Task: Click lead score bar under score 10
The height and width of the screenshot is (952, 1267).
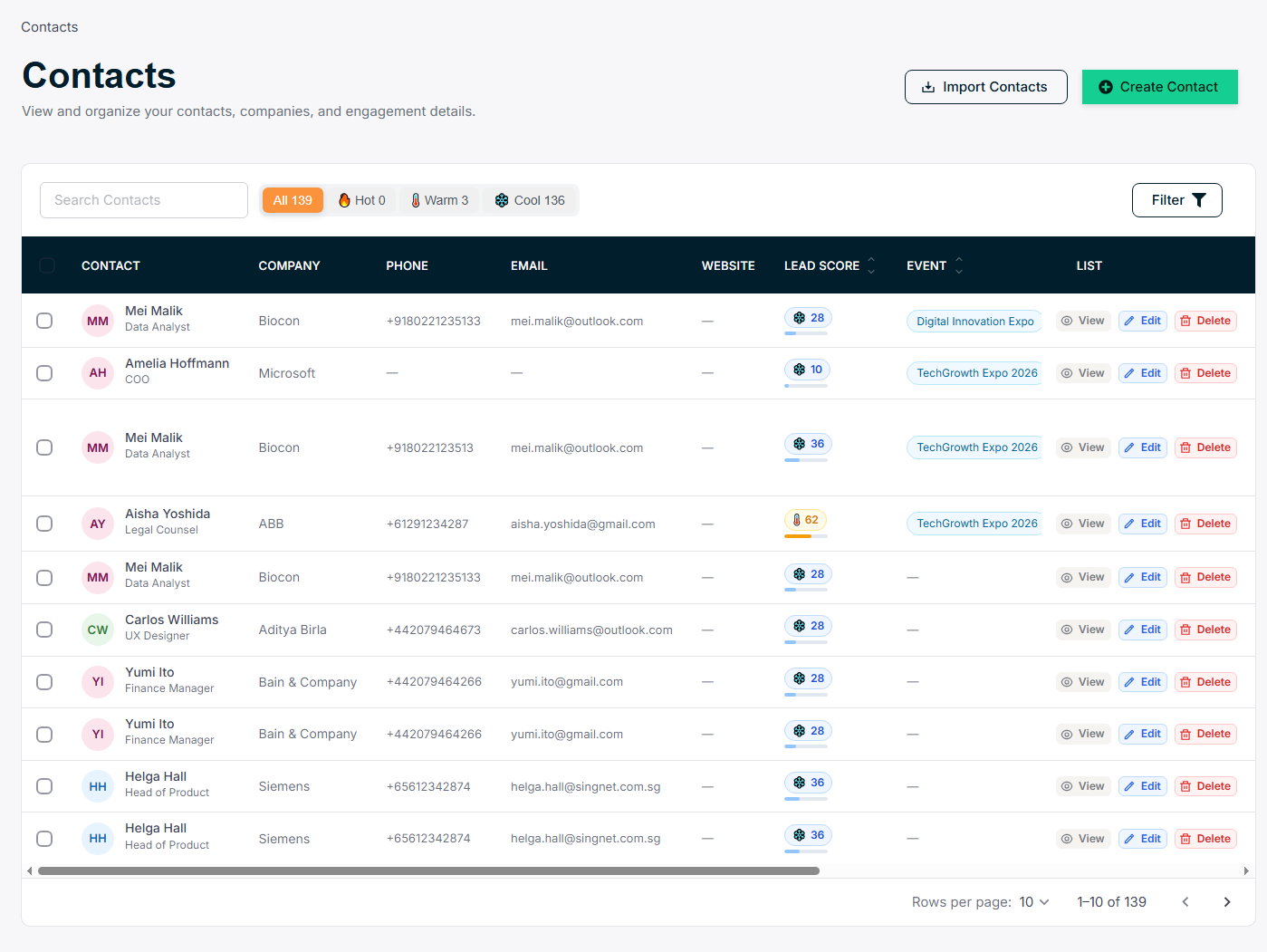Action: (x=806, y=386)
